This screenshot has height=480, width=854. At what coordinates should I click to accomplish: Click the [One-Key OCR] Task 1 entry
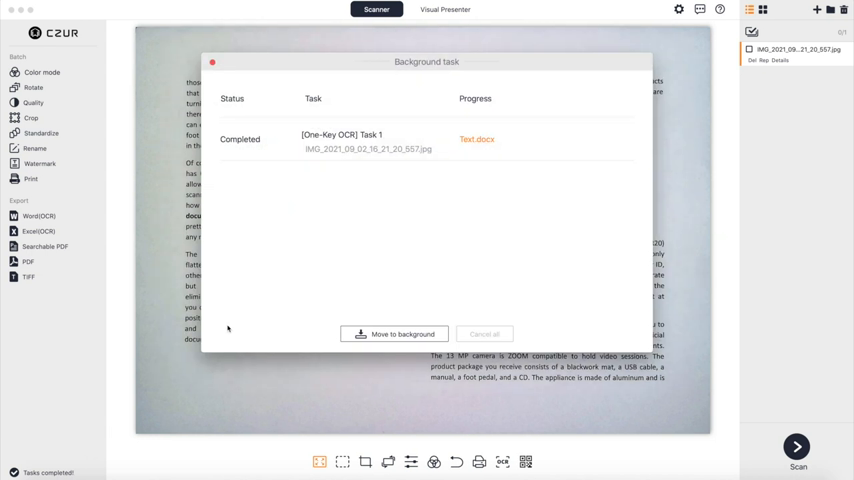coord(341,135)
